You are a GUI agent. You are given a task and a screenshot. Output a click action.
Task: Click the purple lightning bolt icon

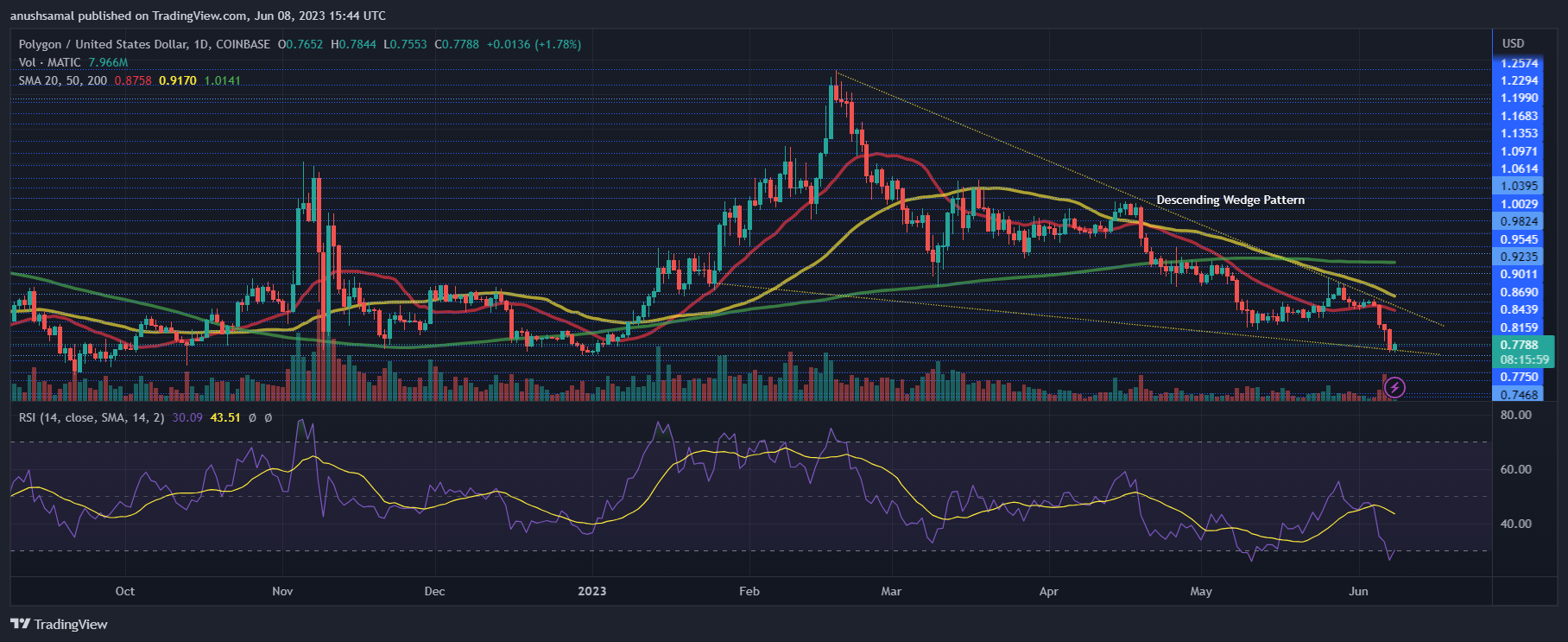pos(1394,388)
